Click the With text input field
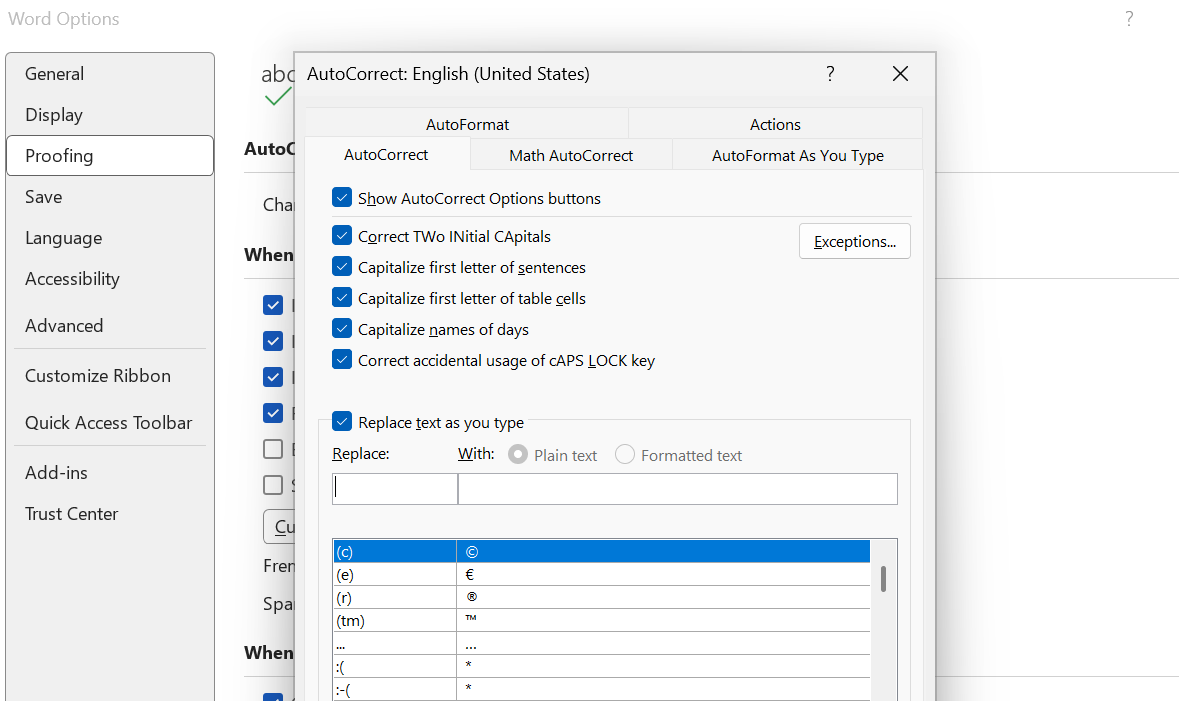 (677, 489)
